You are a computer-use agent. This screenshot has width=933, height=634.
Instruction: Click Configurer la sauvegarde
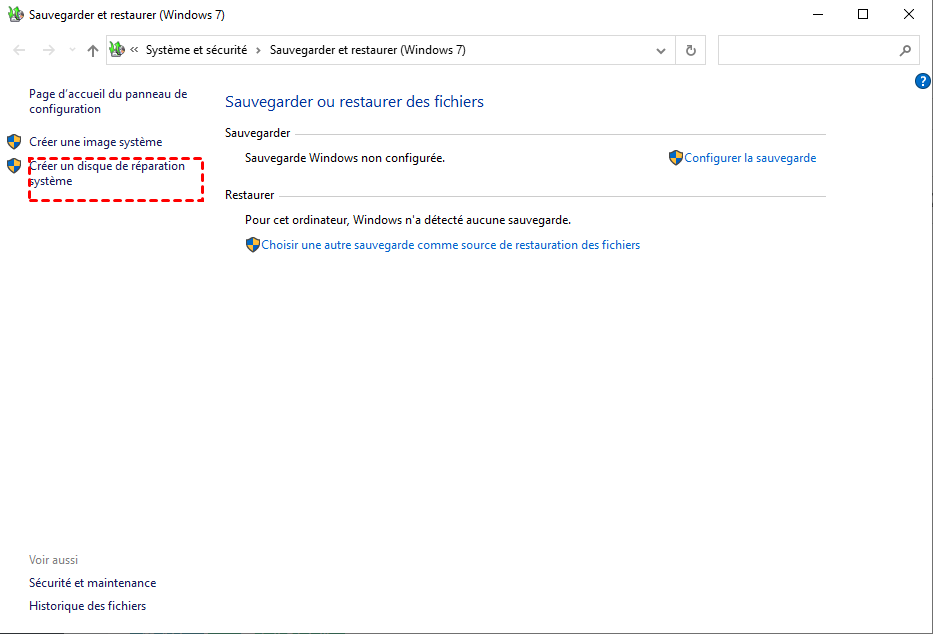coord(750,158)
